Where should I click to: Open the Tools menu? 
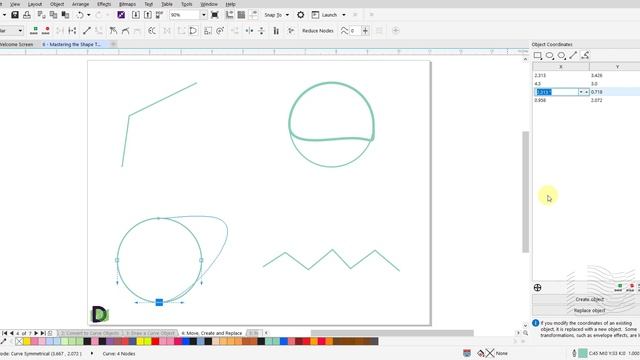187,4
